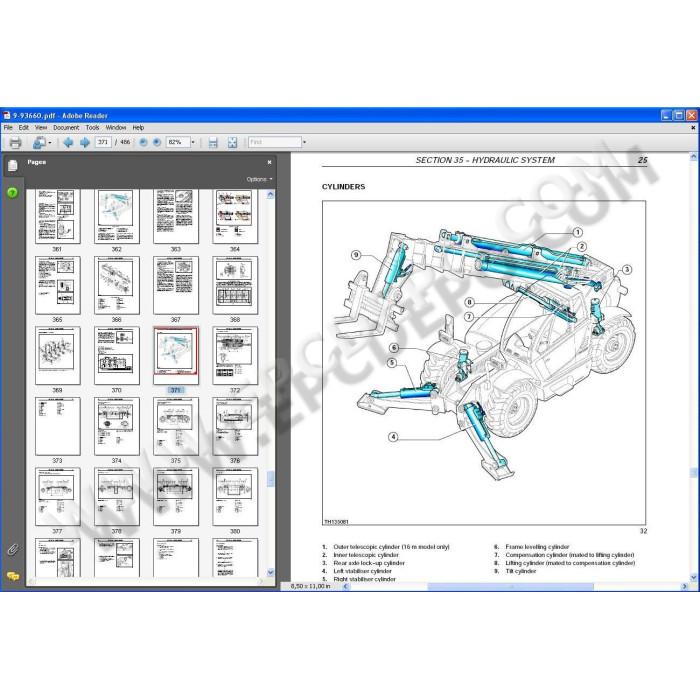Open the Comments speech bubble icon
The image size is (700, 700).
[12, 576]
